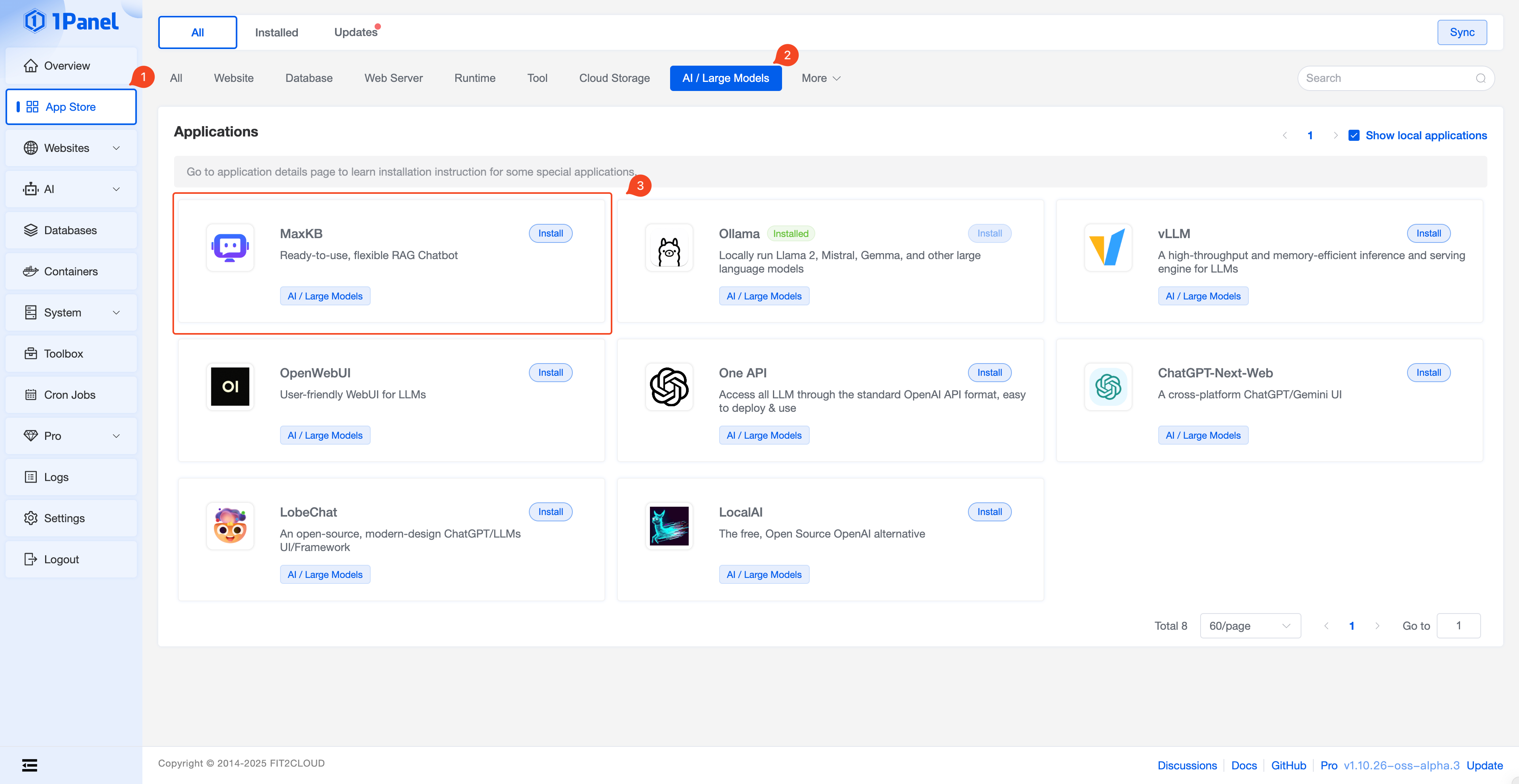Image resolution: width=1519 pixels, height=784 pixels.
Task: Install the LobeChat application
Action: point(550,512)
